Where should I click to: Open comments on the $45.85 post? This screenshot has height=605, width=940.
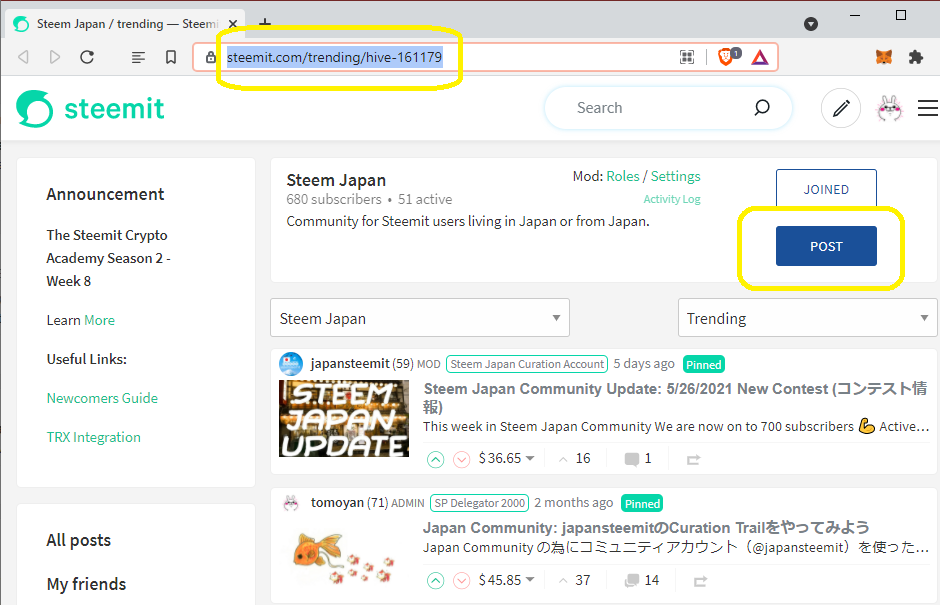pyautogui.click(x=641, y=580)
